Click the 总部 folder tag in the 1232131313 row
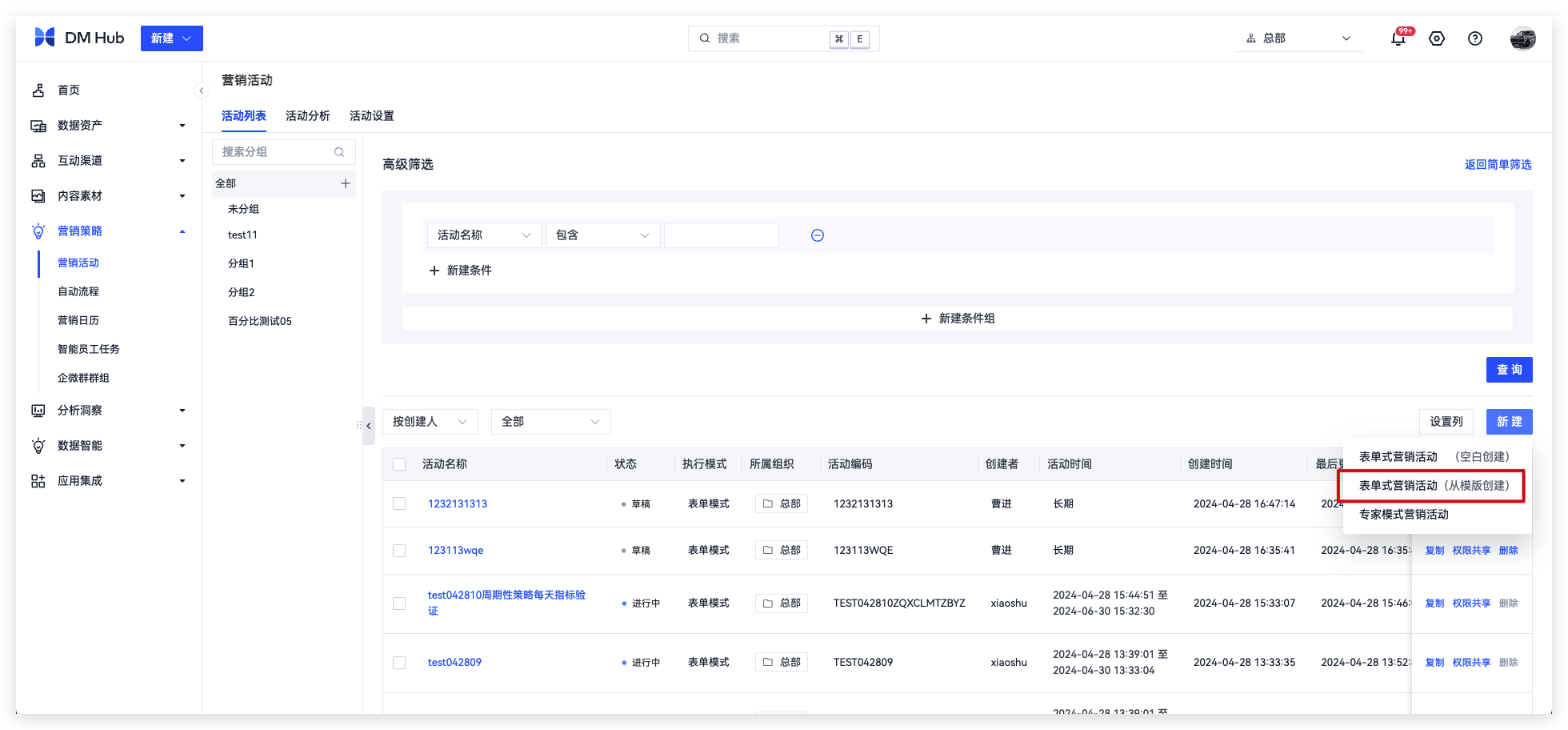The image size is (1568, 730). 782,503
